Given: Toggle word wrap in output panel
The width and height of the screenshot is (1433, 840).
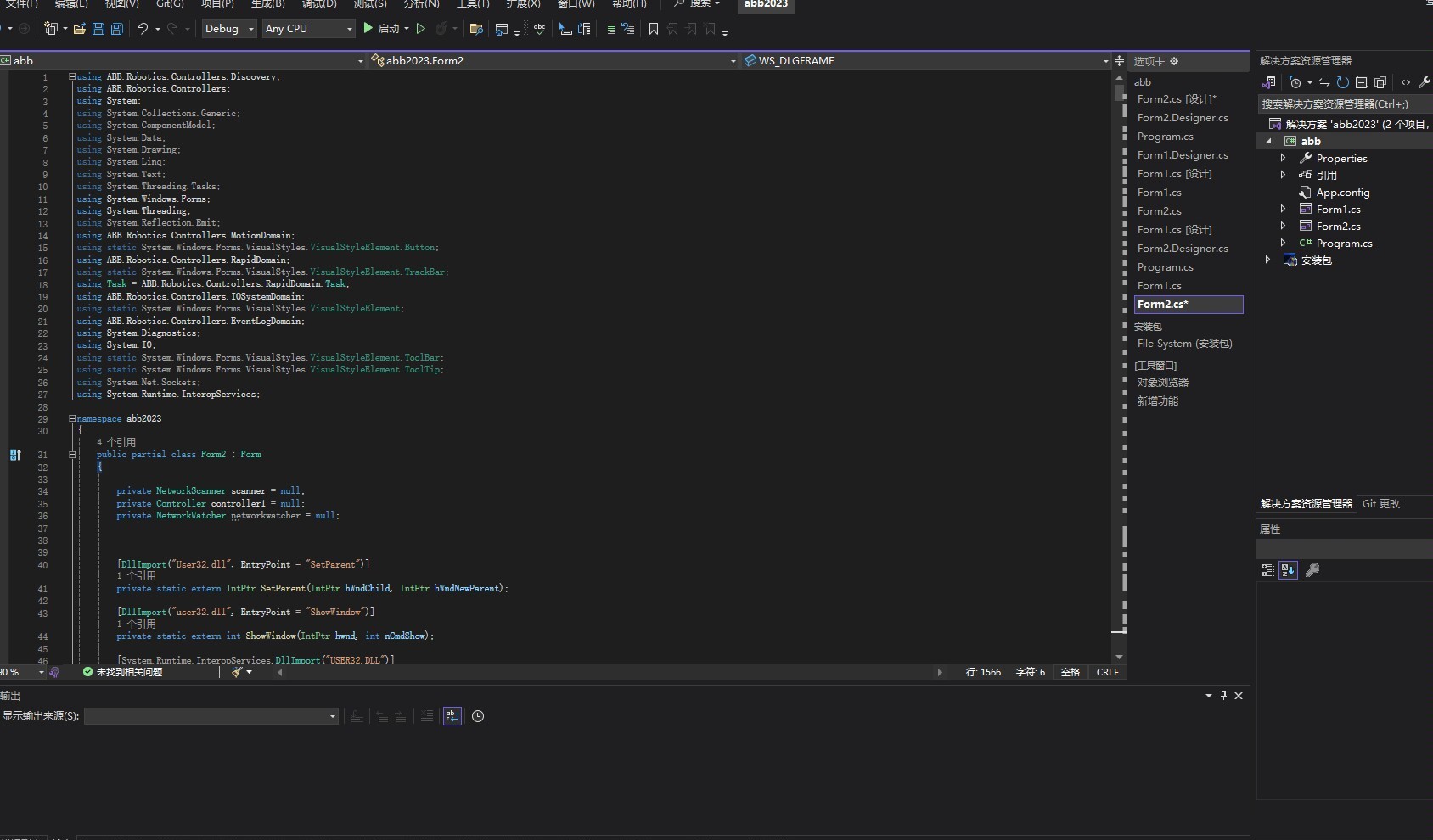Looking at the screenshot, I should pos(452,716).
